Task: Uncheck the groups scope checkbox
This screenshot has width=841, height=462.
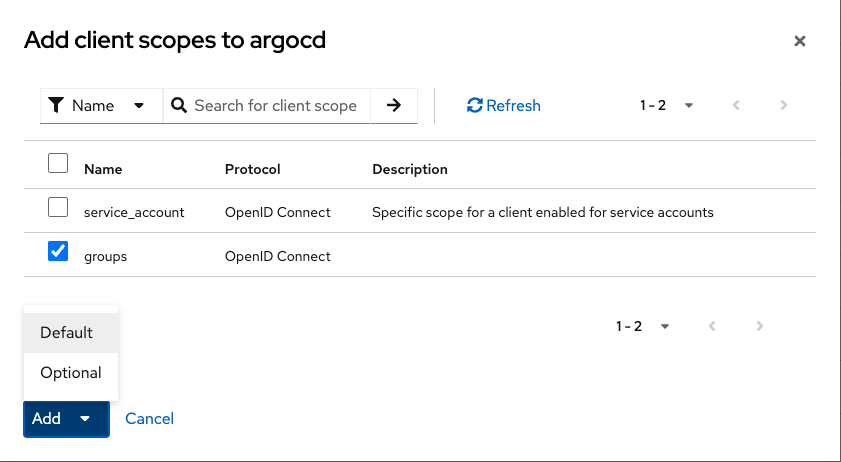Action: 58,251
